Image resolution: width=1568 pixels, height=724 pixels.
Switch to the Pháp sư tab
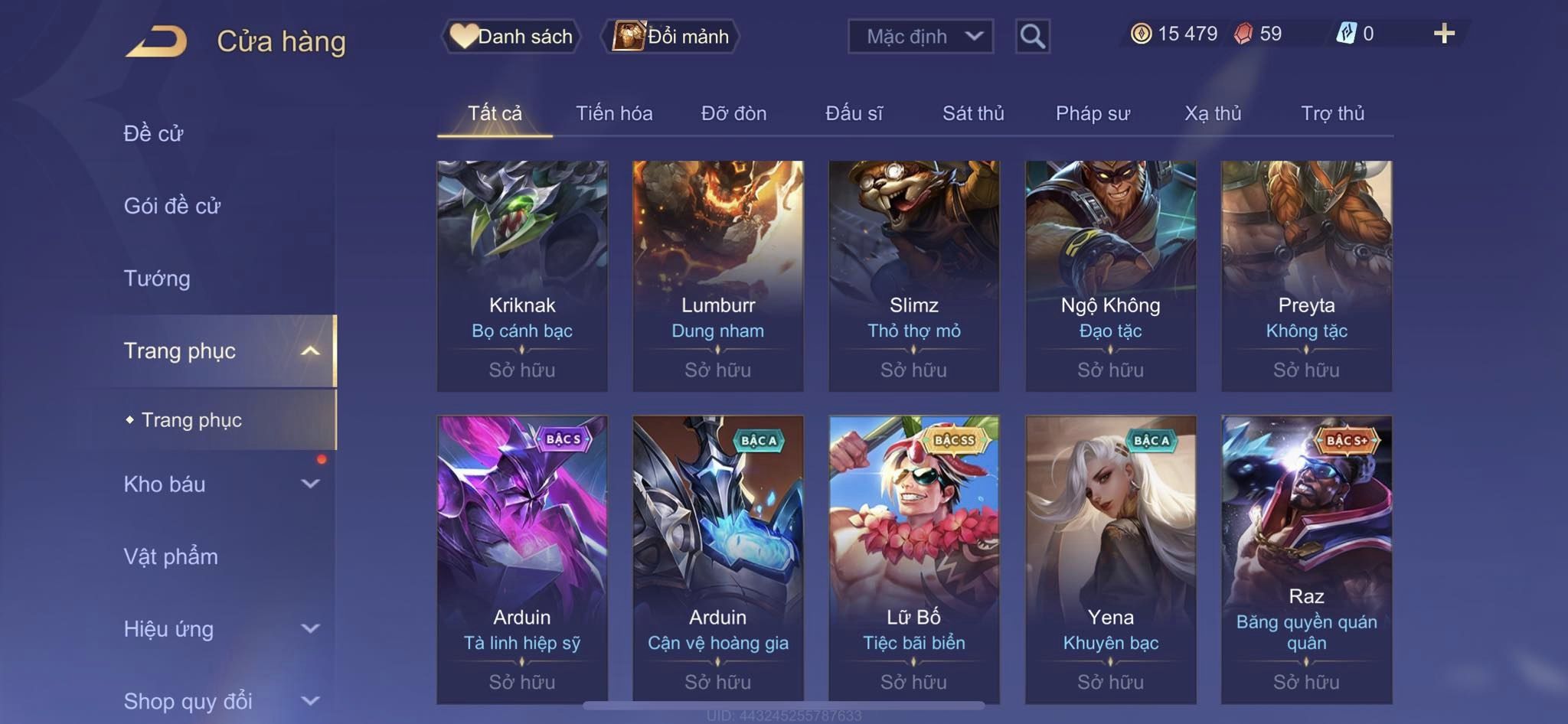pyautogui.click(x=1093, y=113)
